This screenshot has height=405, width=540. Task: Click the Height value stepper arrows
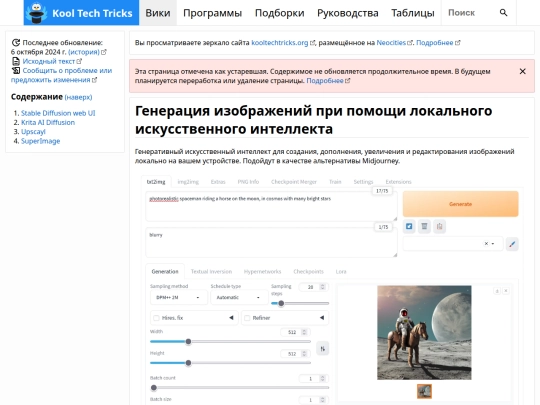pyautogui.click(x=304, y=354)
